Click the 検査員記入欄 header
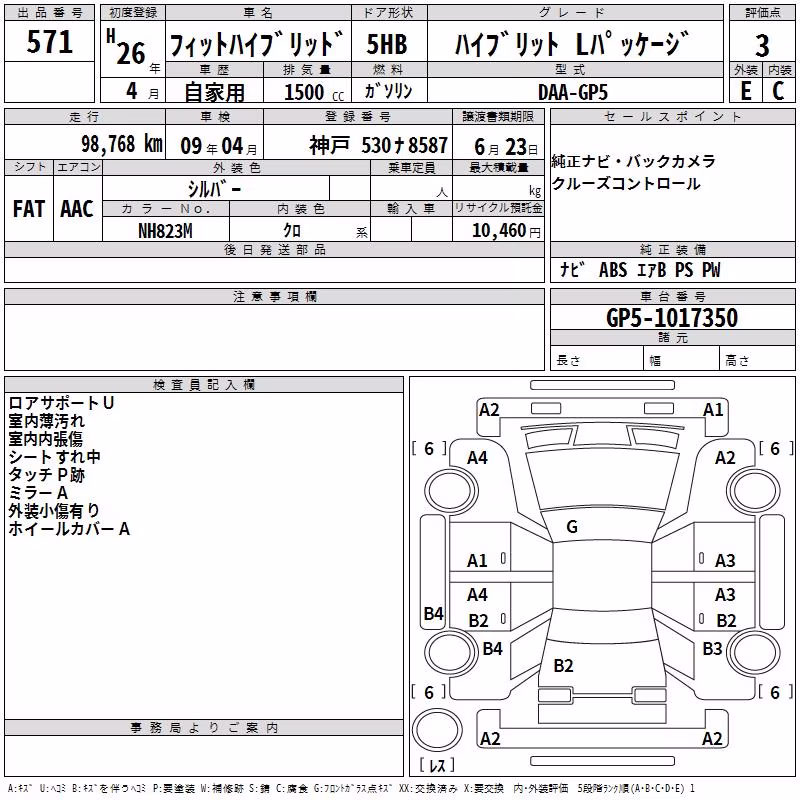 tap(204, 385)
